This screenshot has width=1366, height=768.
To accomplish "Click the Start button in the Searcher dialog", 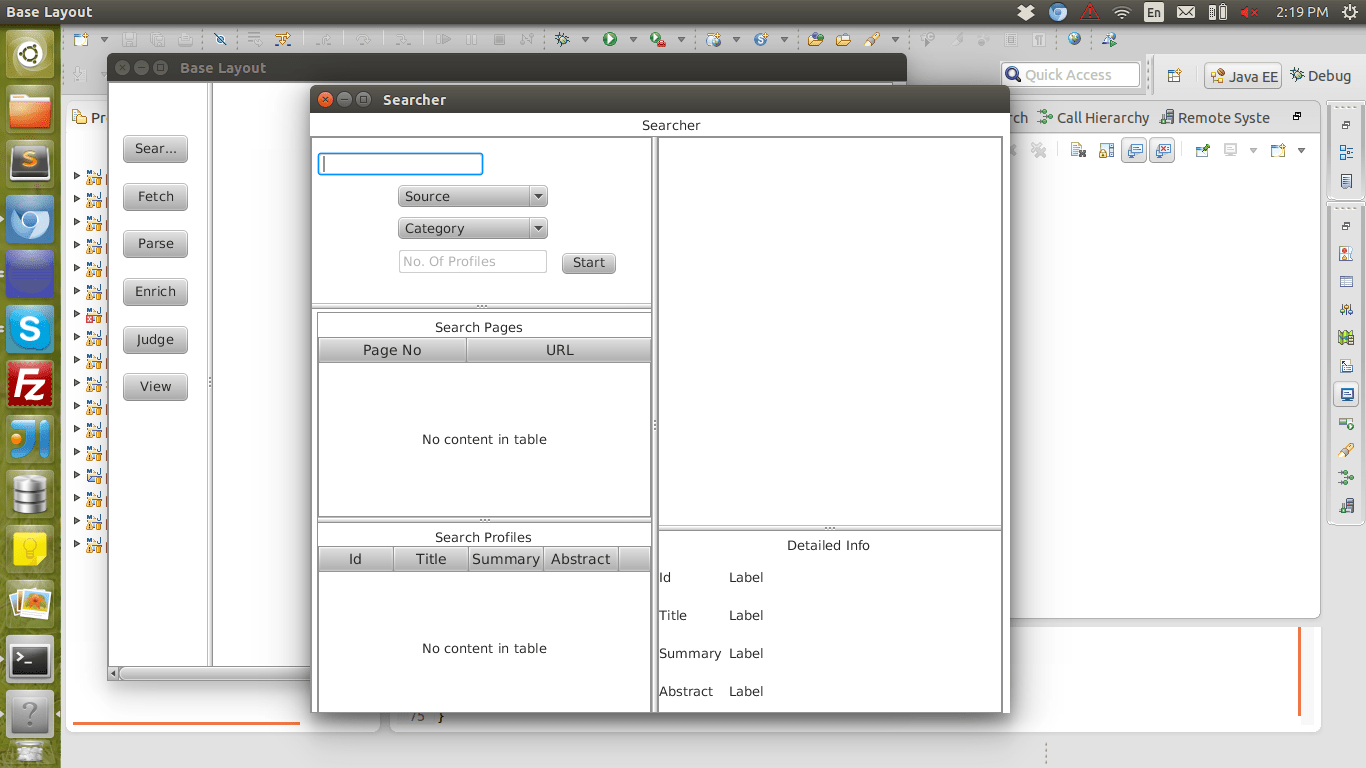I will pos(588,261).
